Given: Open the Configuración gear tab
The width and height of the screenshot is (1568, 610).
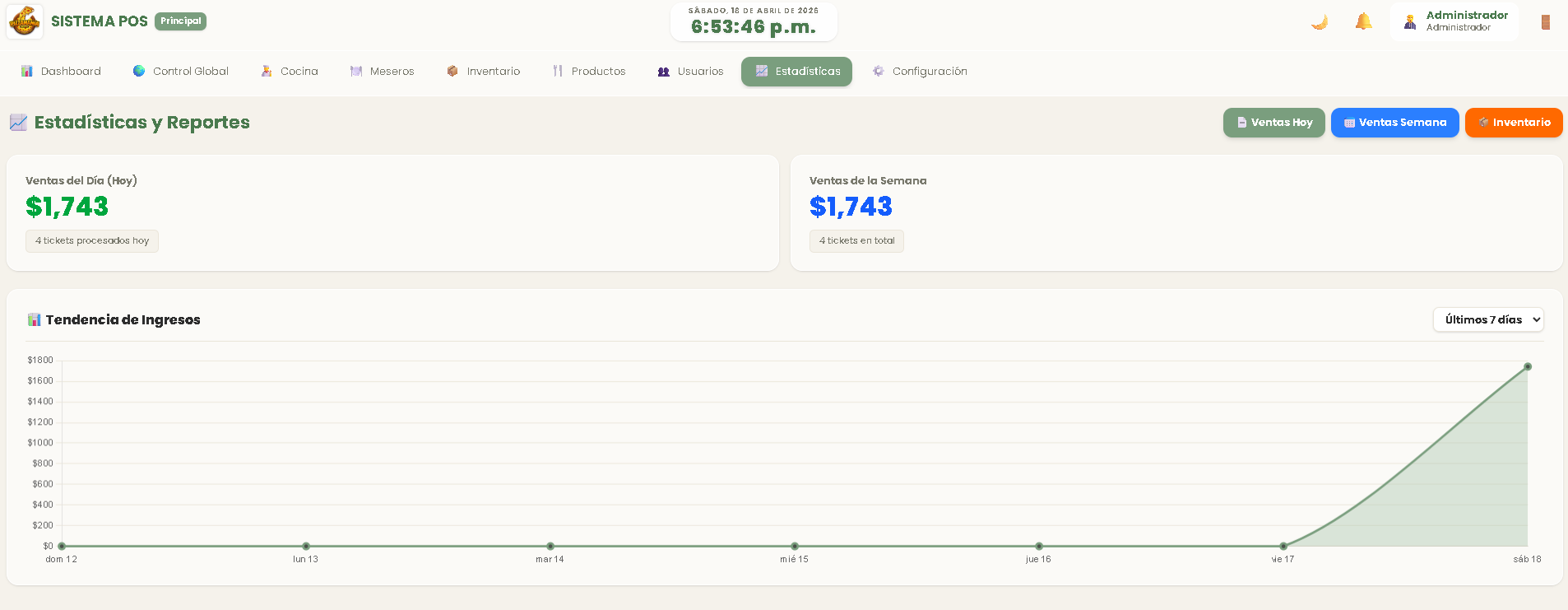Looking at the screenshot, I should 920,72.
